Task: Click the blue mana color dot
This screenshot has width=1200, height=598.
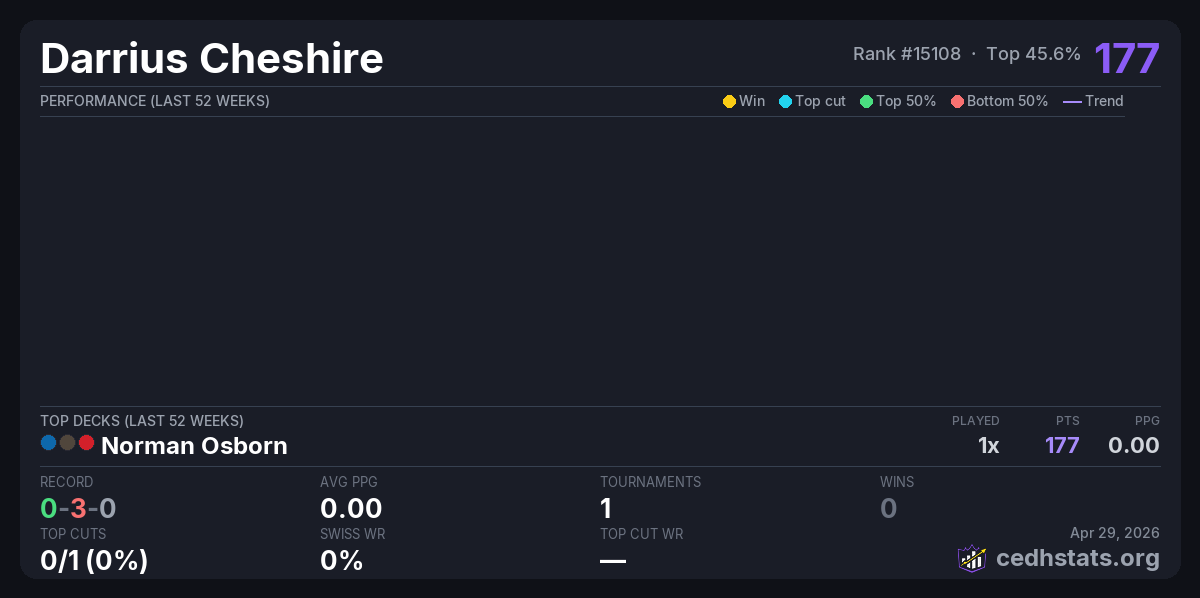Action: tap(48, 442)
